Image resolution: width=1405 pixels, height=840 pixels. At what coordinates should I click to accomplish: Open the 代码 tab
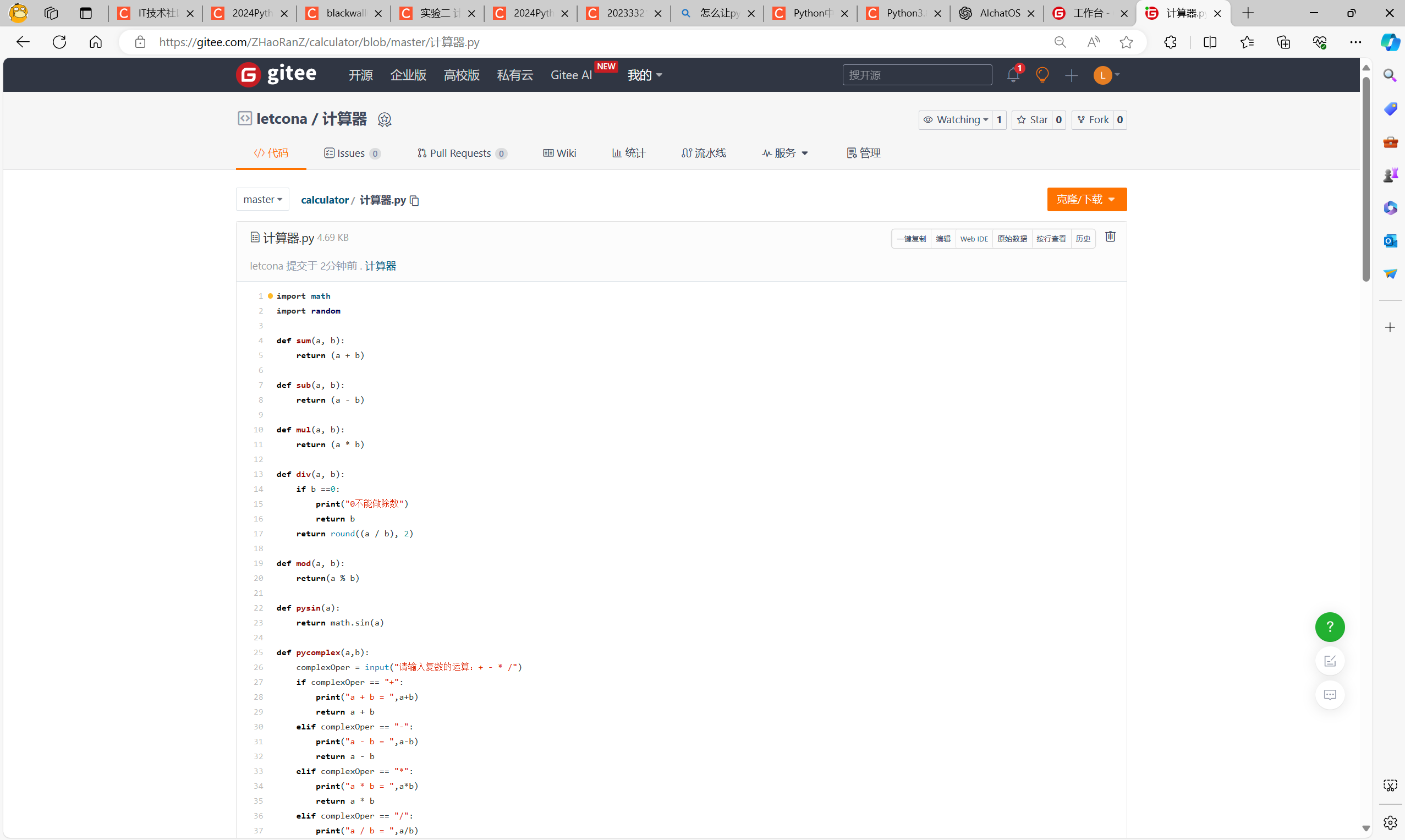coord(271,153)
